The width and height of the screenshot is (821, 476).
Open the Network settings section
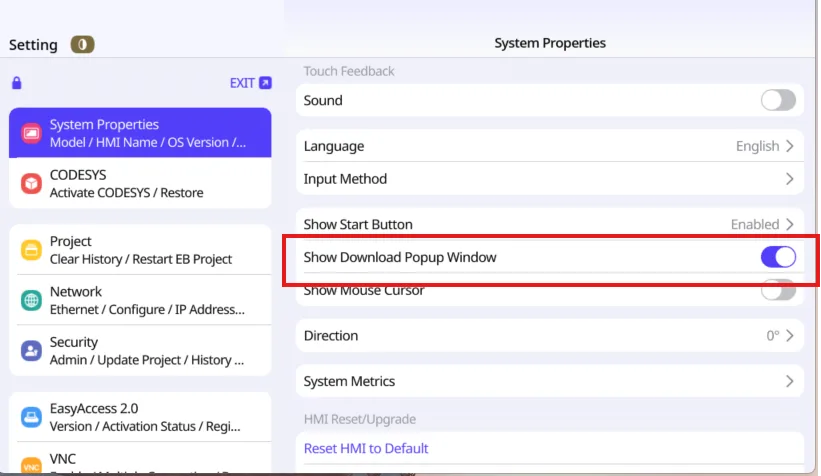(x=140, y=300)
